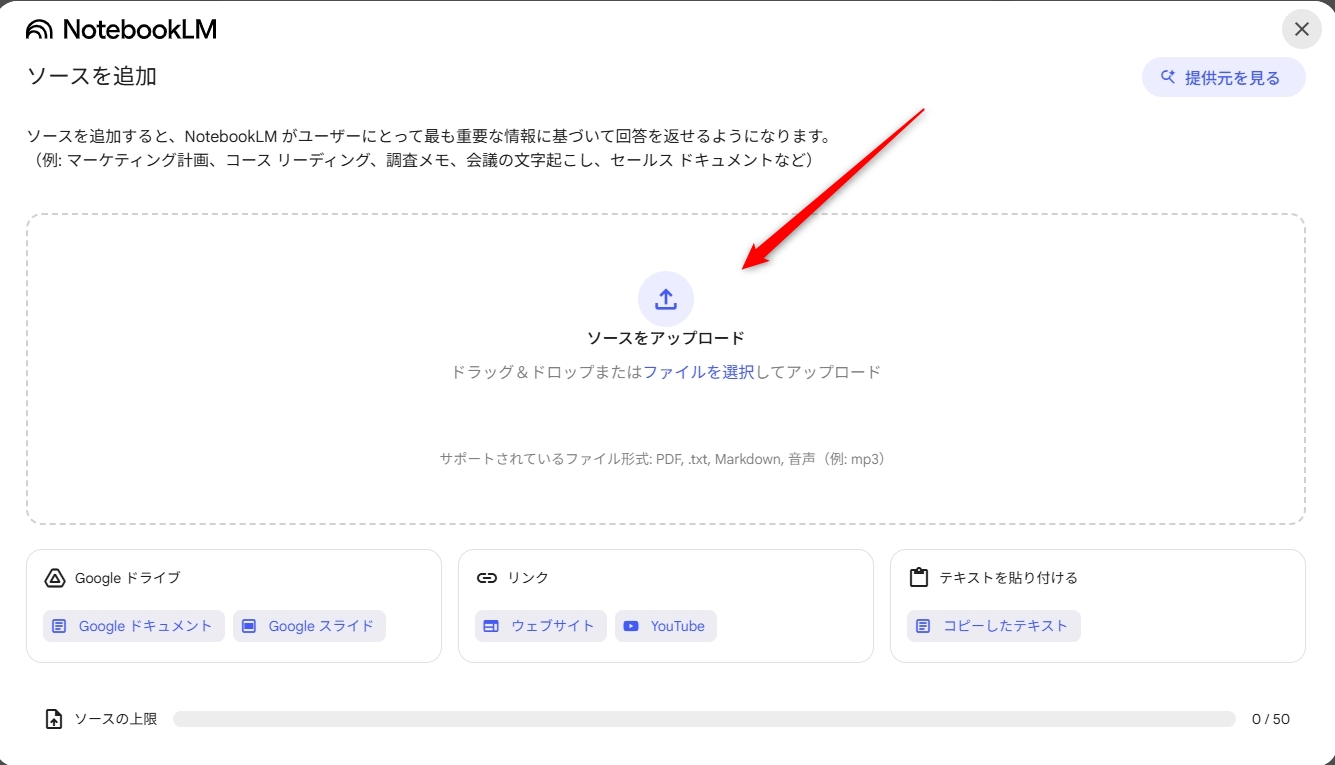Click the chain link icon beside リンク
The image size is (1335, 765).
pos(487,578)
